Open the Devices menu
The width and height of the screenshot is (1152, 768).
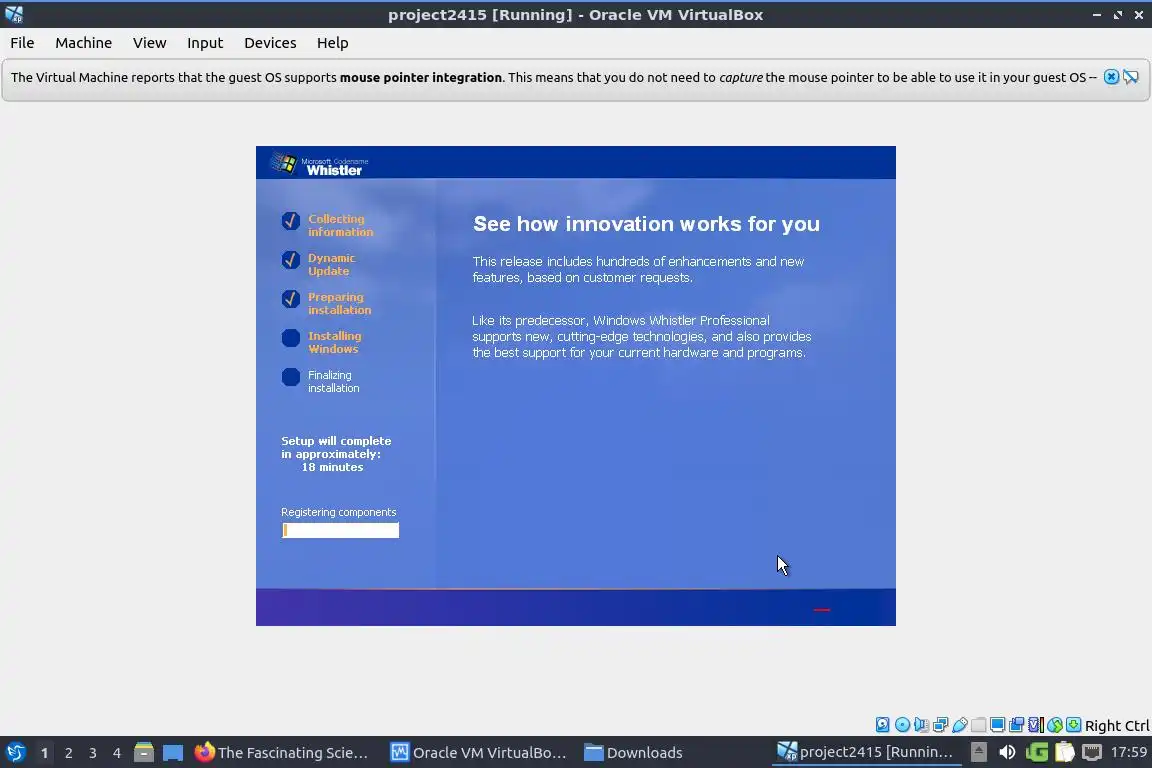point(270,43)
